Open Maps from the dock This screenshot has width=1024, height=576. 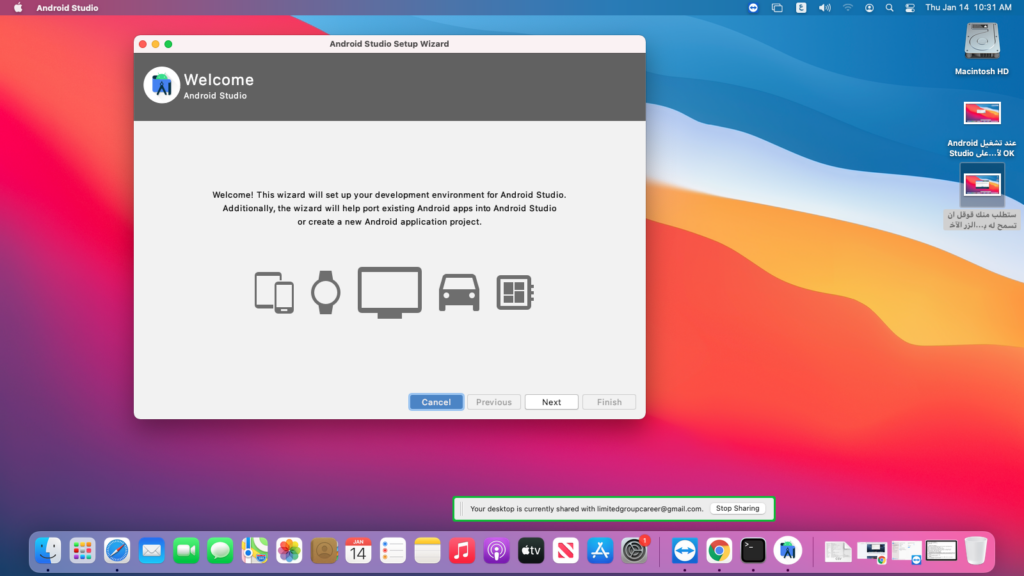click(x=255, y=551)
